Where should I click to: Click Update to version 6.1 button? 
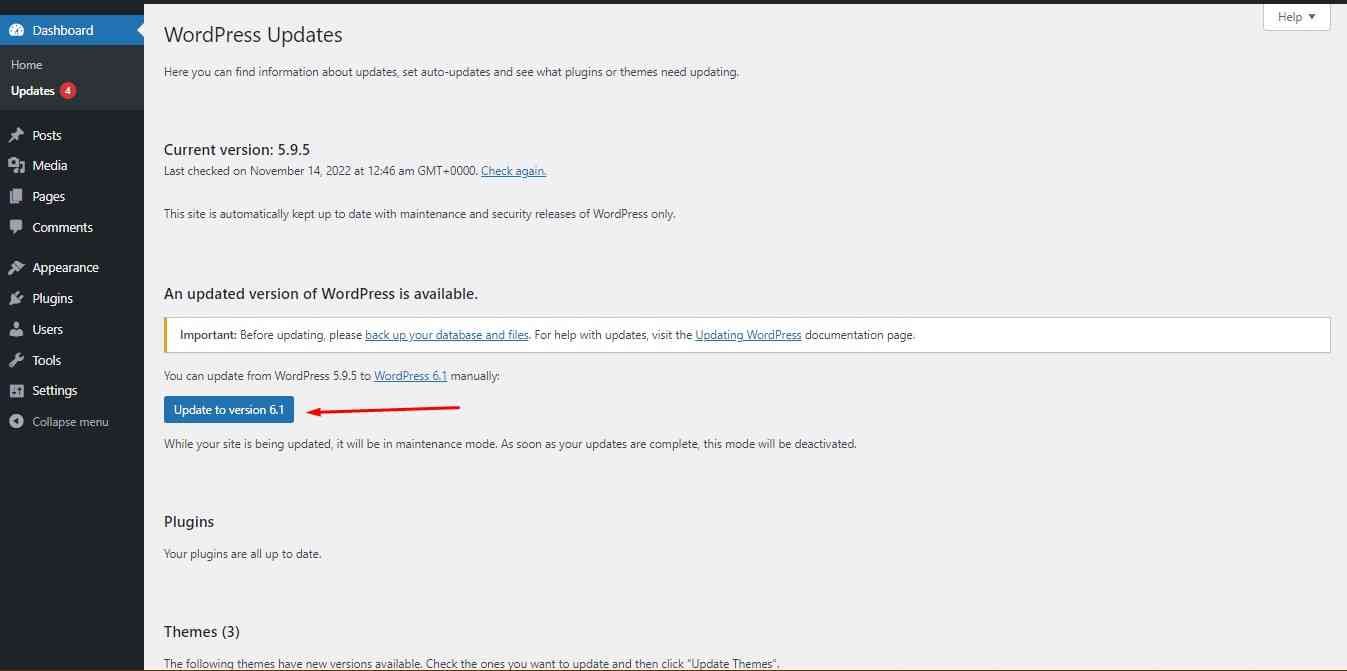pos(229,410)
